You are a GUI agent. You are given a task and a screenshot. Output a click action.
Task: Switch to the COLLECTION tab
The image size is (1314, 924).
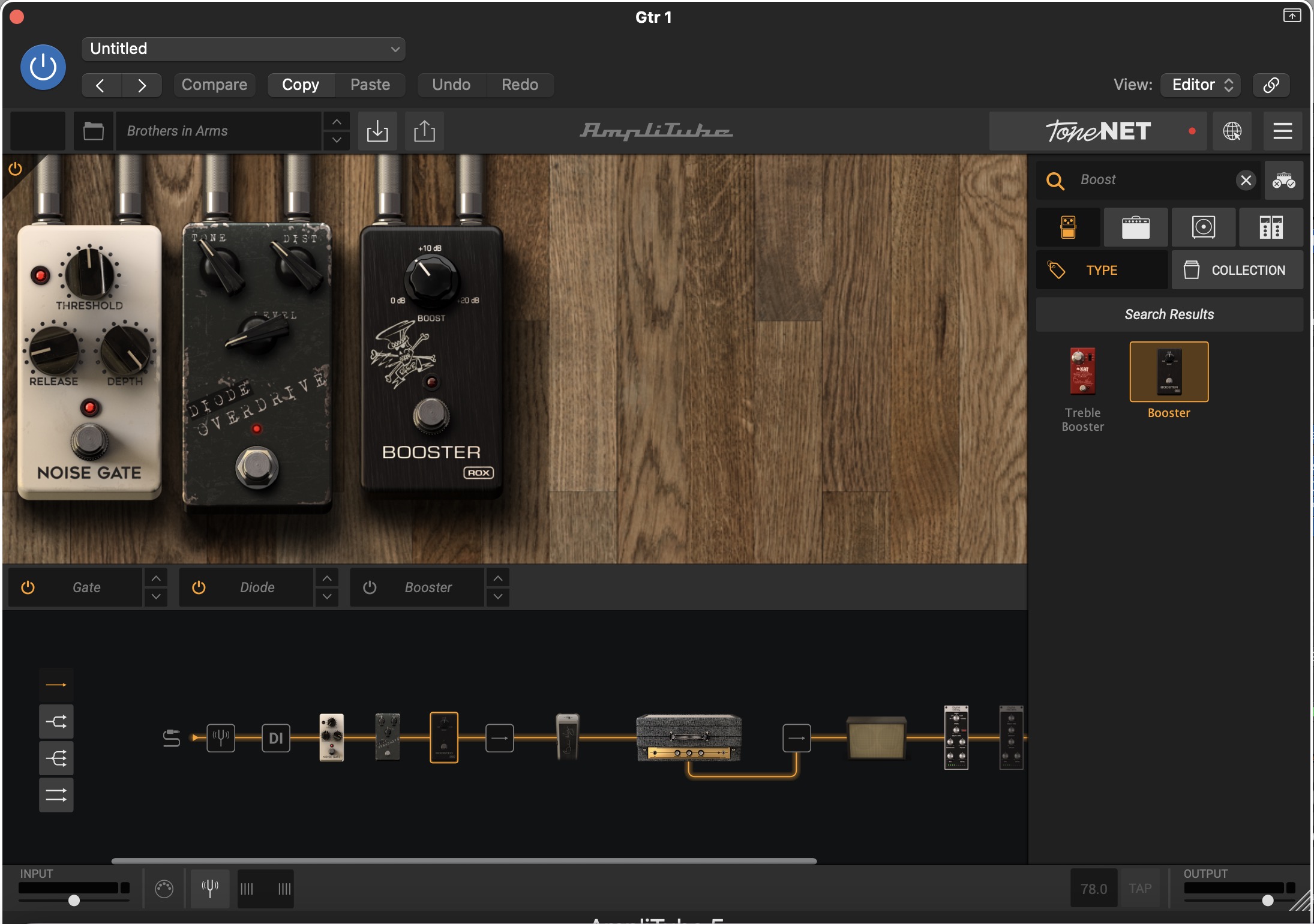1237,270
